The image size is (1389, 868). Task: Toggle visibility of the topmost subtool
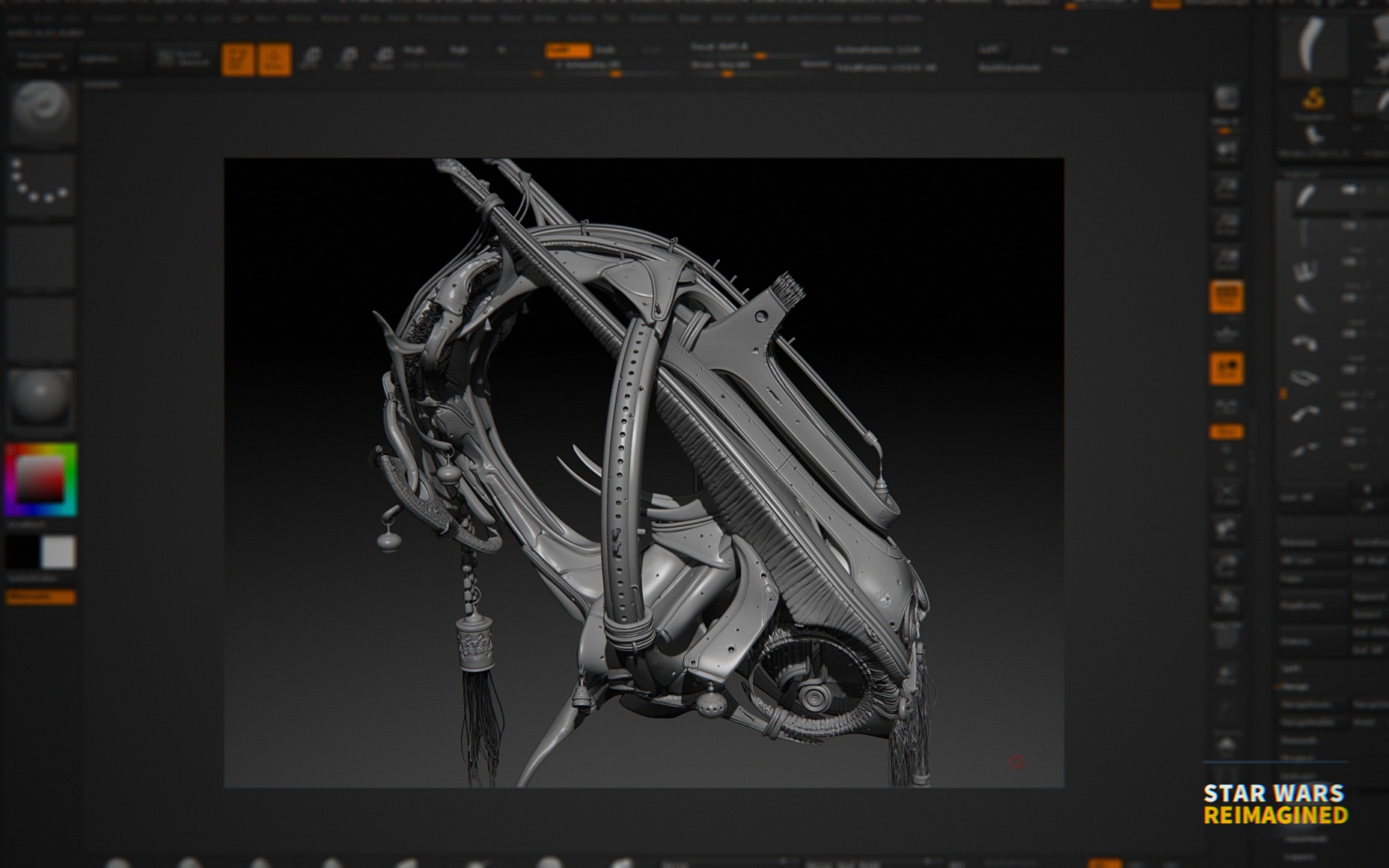coord(1351,189)
